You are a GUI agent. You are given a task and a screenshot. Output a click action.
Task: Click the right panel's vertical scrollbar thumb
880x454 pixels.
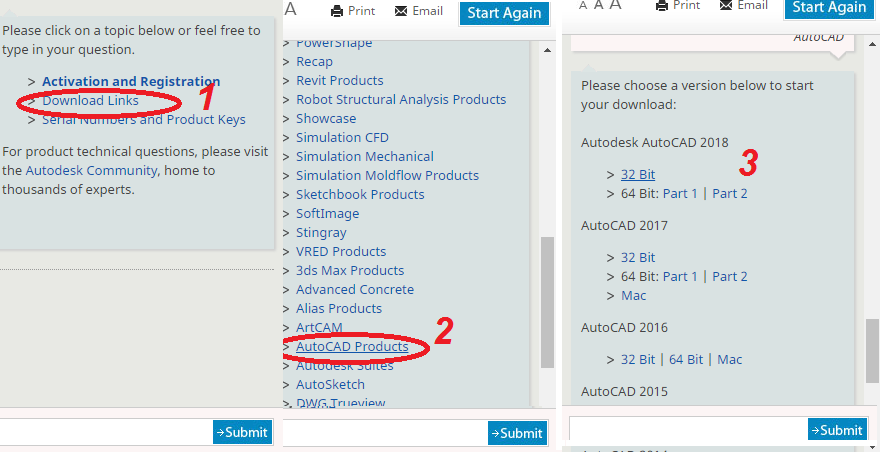point(873,351)
